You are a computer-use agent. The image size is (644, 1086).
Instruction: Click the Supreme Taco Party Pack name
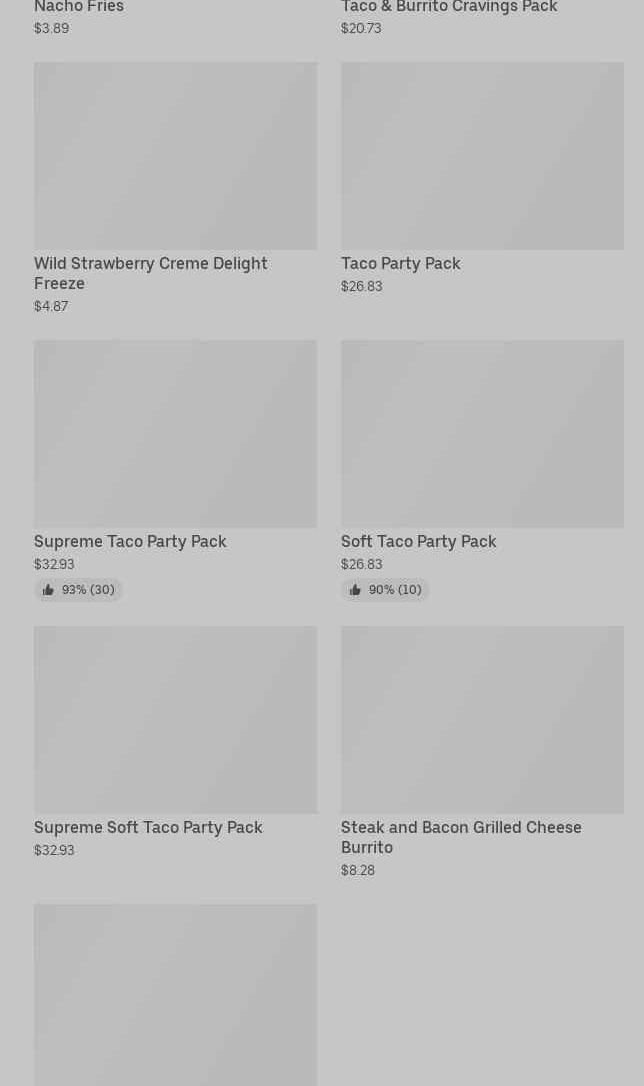[130, 541]
